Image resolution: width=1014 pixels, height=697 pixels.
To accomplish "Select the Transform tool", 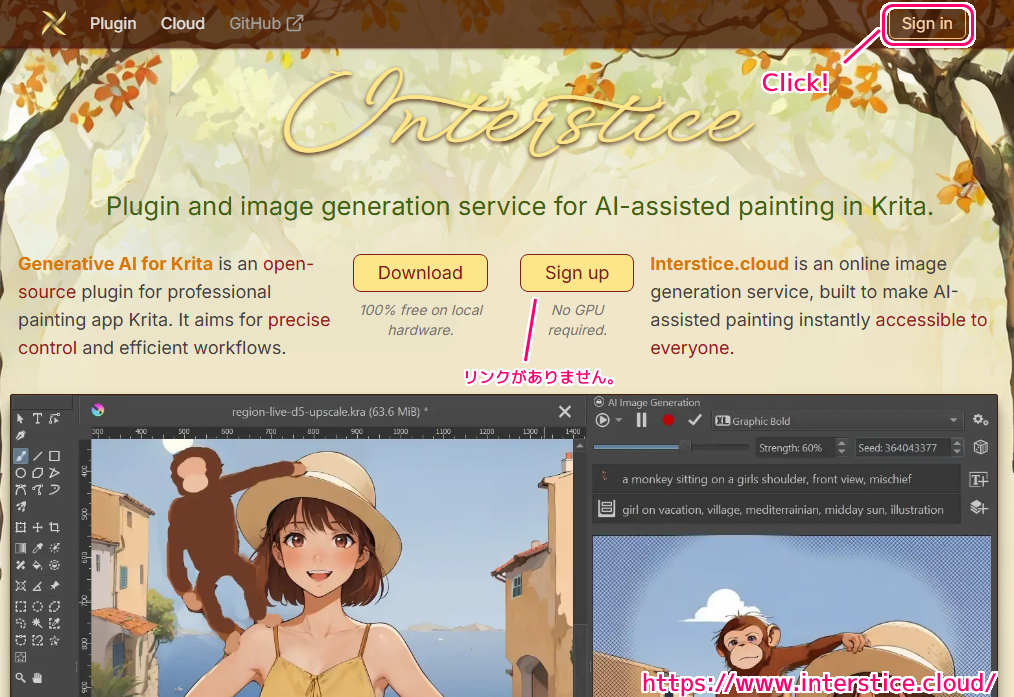I will click(x=20, y=528).
